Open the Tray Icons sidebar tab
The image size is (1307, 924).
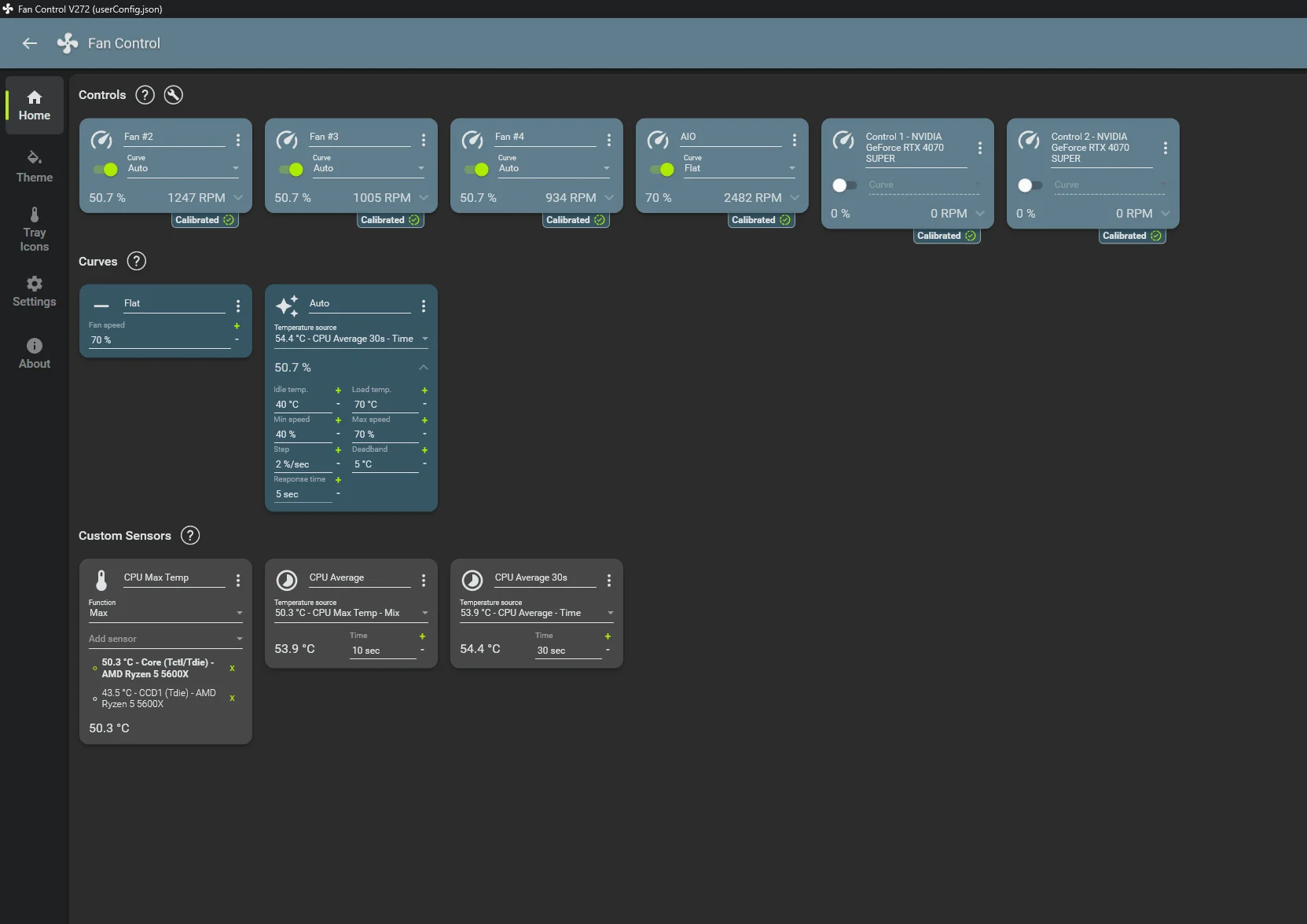point(35,230)
